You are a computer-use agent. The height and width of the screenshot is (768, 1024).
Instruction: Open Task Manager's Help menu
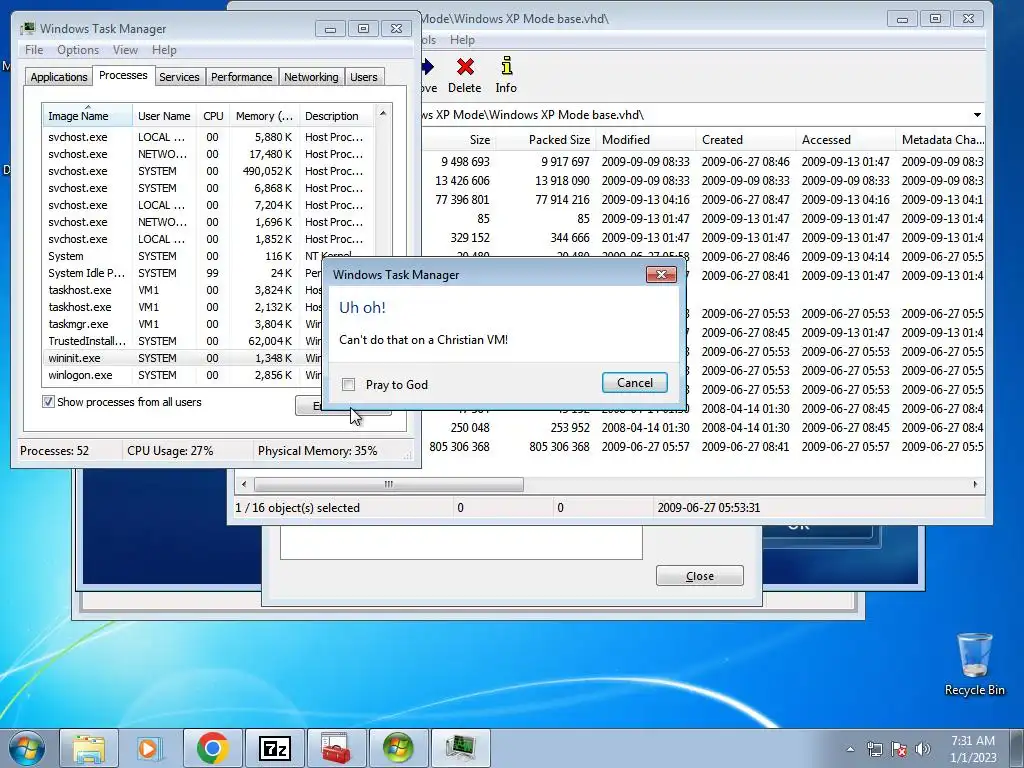pos(164,50)
